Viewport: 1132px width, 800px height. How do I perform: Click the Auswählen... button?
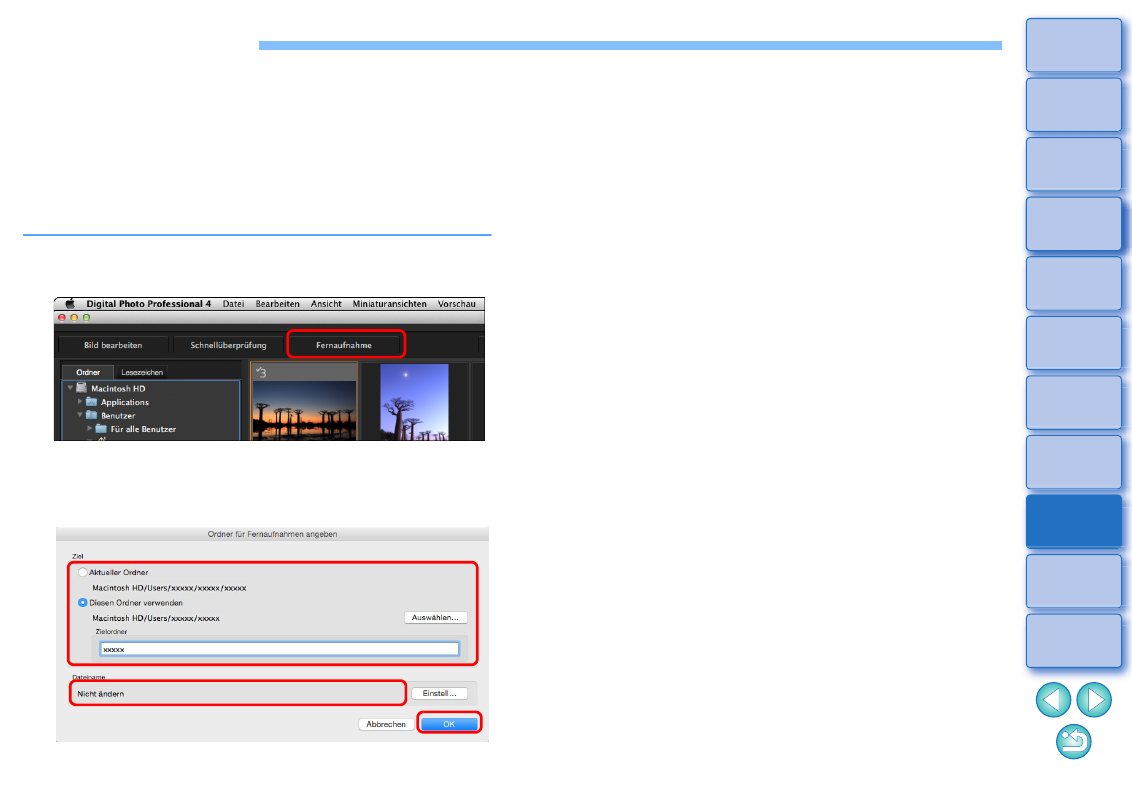(x=435, y=617)
